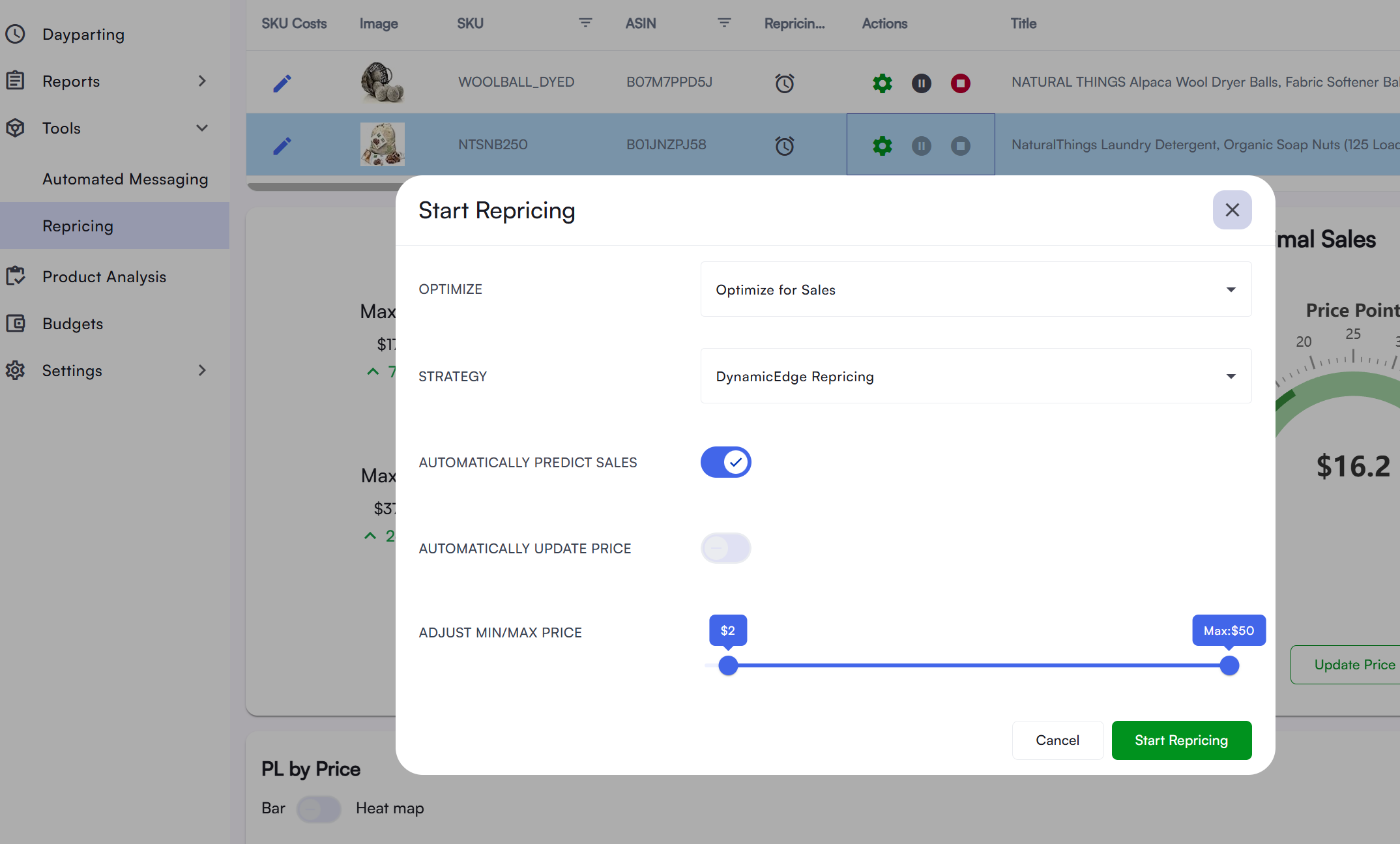
Task: Close the Start Repricing dialog
Action: coord(1232,210)
